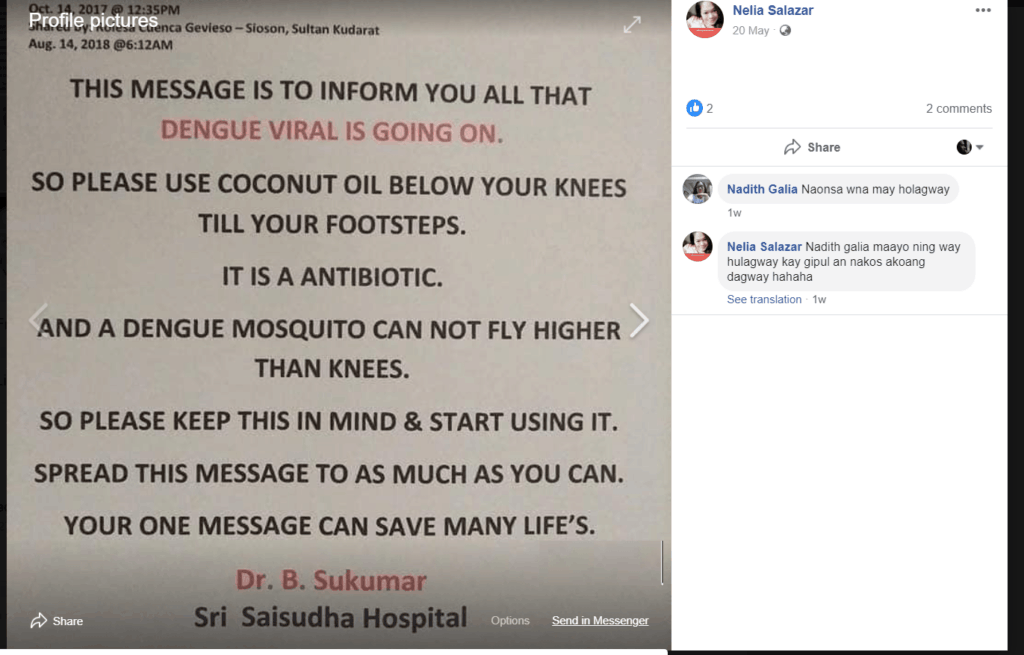
Task: Open Nelia Salazar's name link in the post header
Action: 773,10
